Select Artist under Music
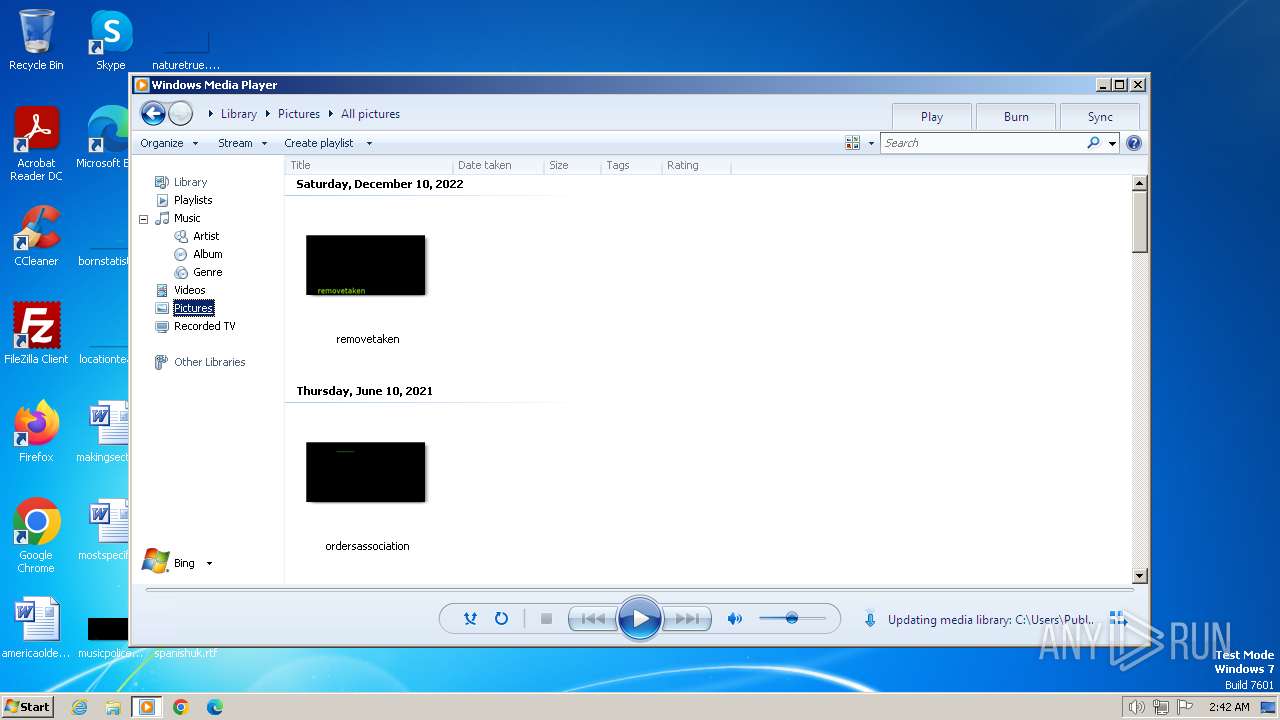 point(206,236)
